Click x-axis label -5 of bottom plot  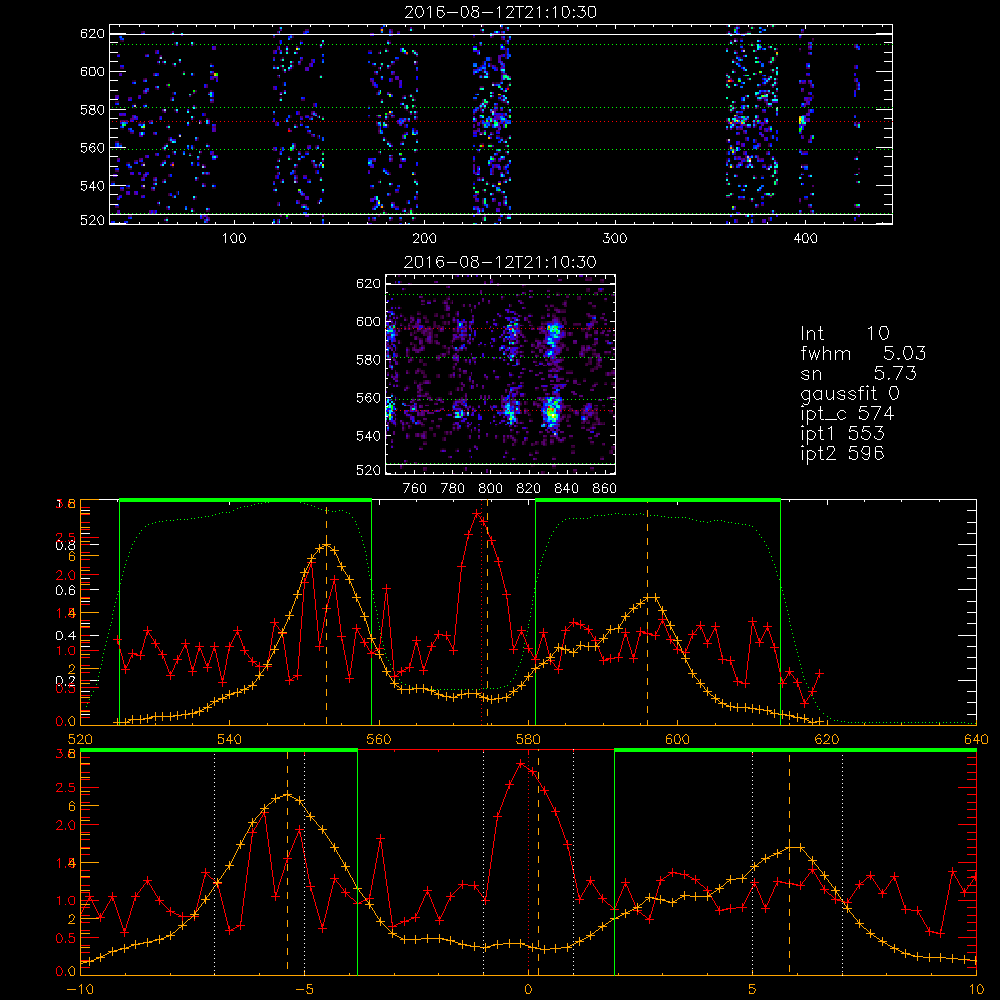(x=304, y=990)
